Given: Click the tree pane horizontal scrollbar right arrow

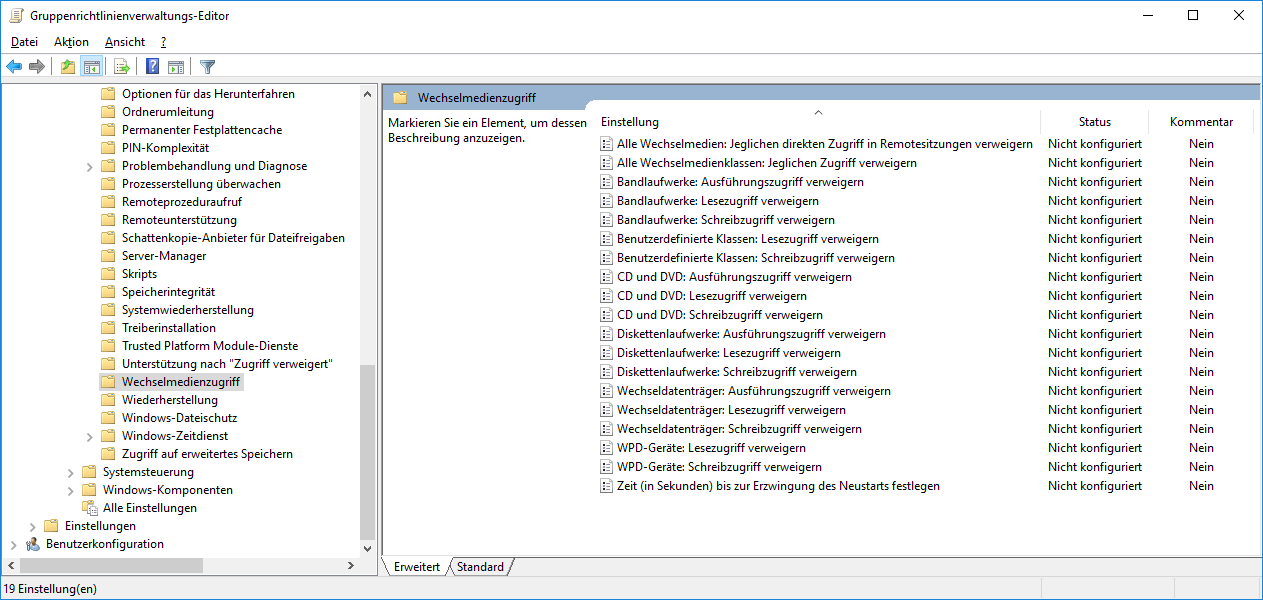Looking at the screenshot, I should point(351,566).
